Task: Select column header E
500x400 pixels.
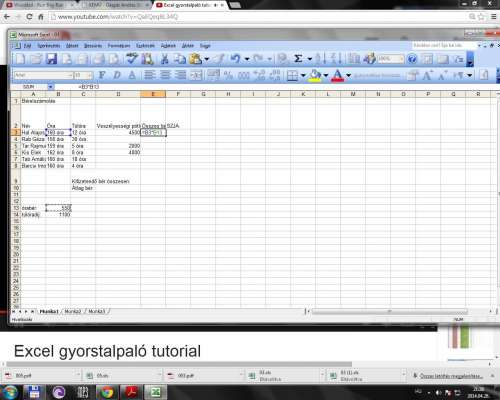Action: pos(153,94)
